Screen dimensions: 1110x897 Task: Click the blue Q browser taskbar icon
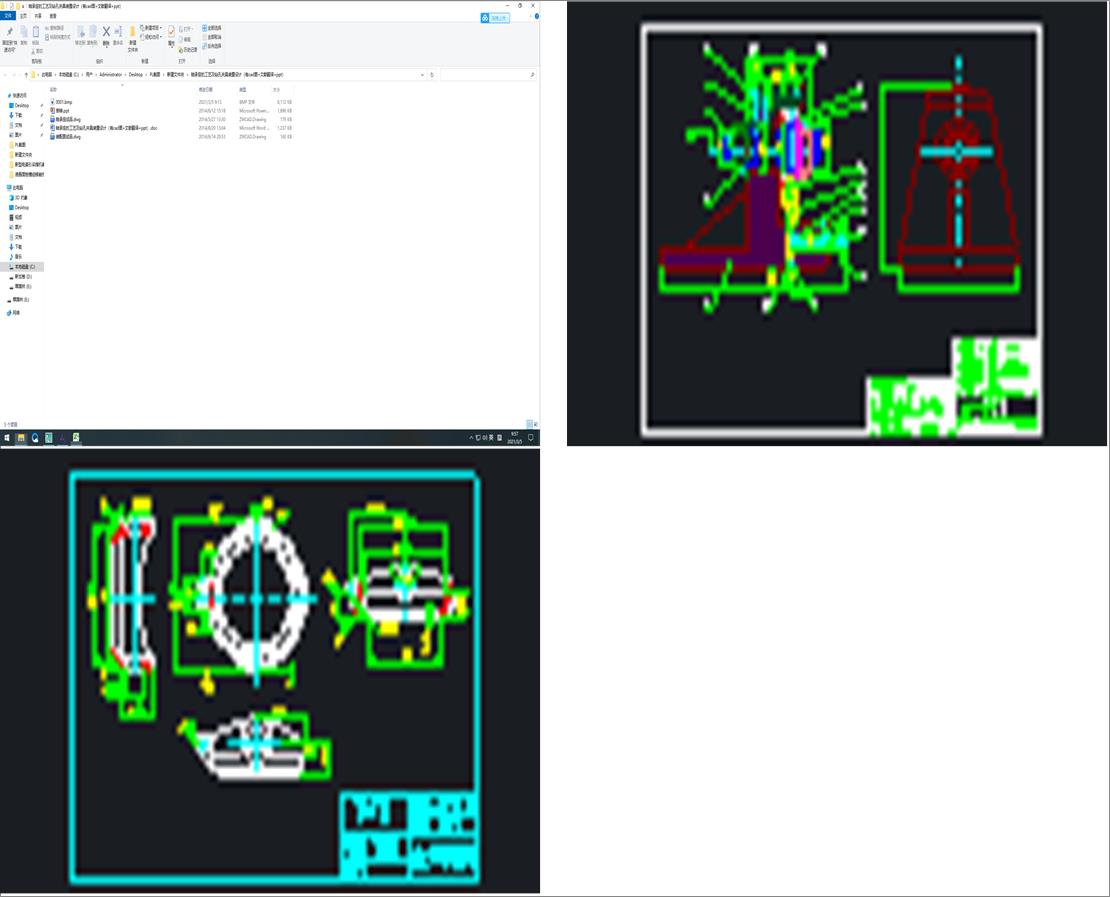coord(35,438)
